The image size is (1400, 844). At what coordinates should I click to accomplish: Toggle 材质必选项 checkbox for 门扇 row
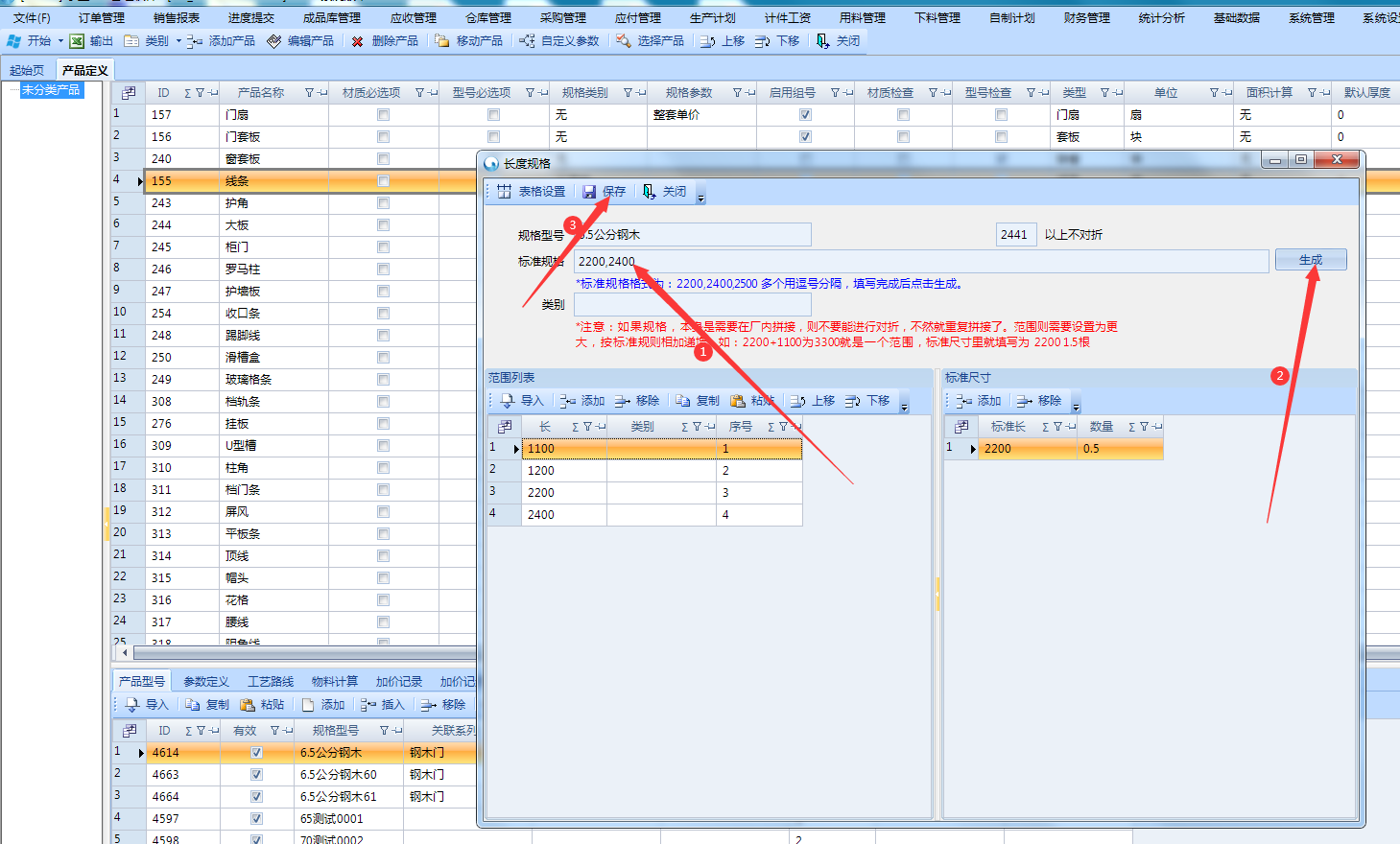click(384, 115)
